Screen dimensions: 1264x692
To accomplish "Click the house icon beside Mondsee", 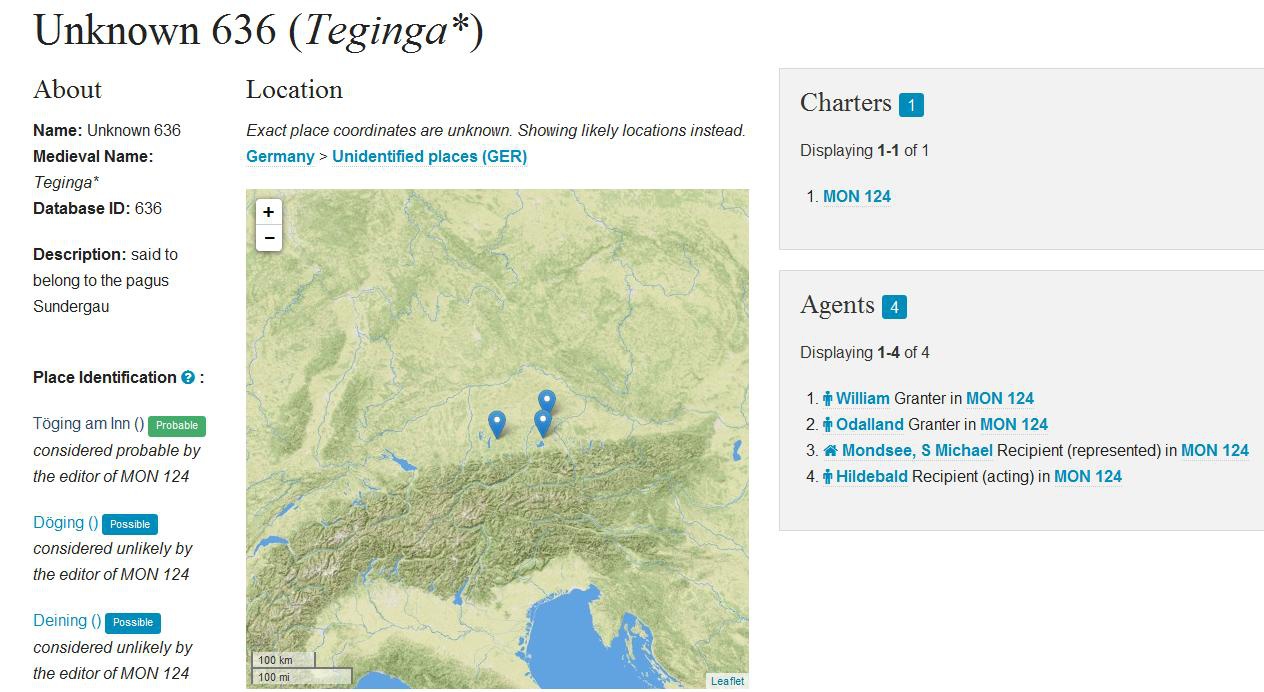I will point(829,451).
